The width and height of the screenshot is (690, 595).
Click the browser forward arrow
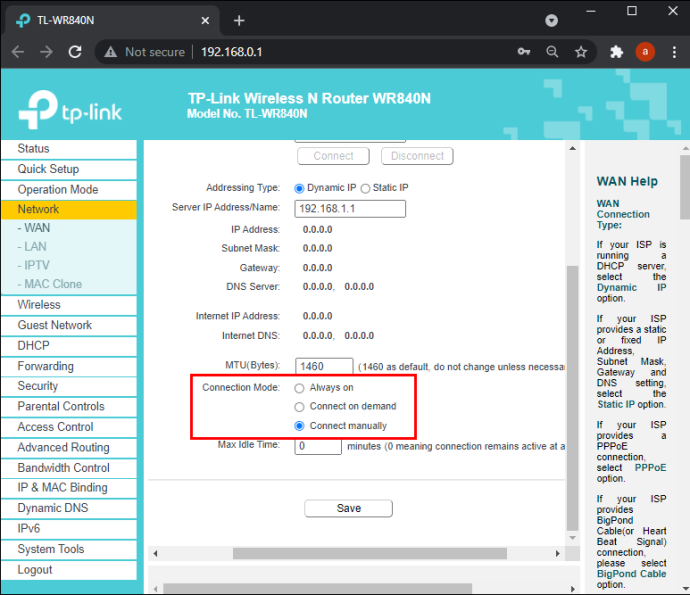(x=46, y=52)
